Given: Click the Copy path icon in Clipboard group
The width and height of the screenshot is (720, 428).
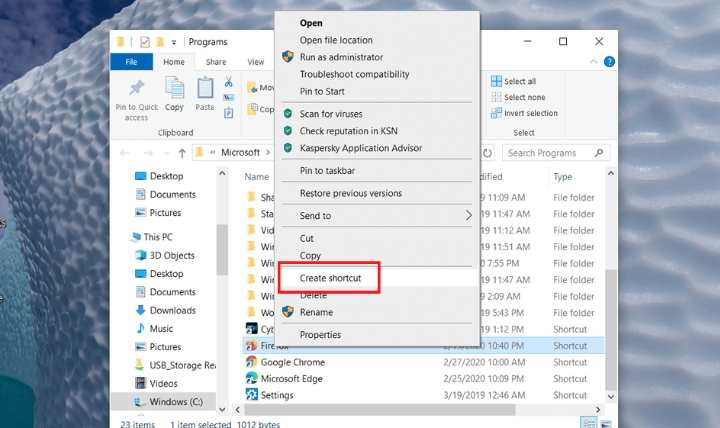Looking at the screenshot, I should click(x=228, y=97).
